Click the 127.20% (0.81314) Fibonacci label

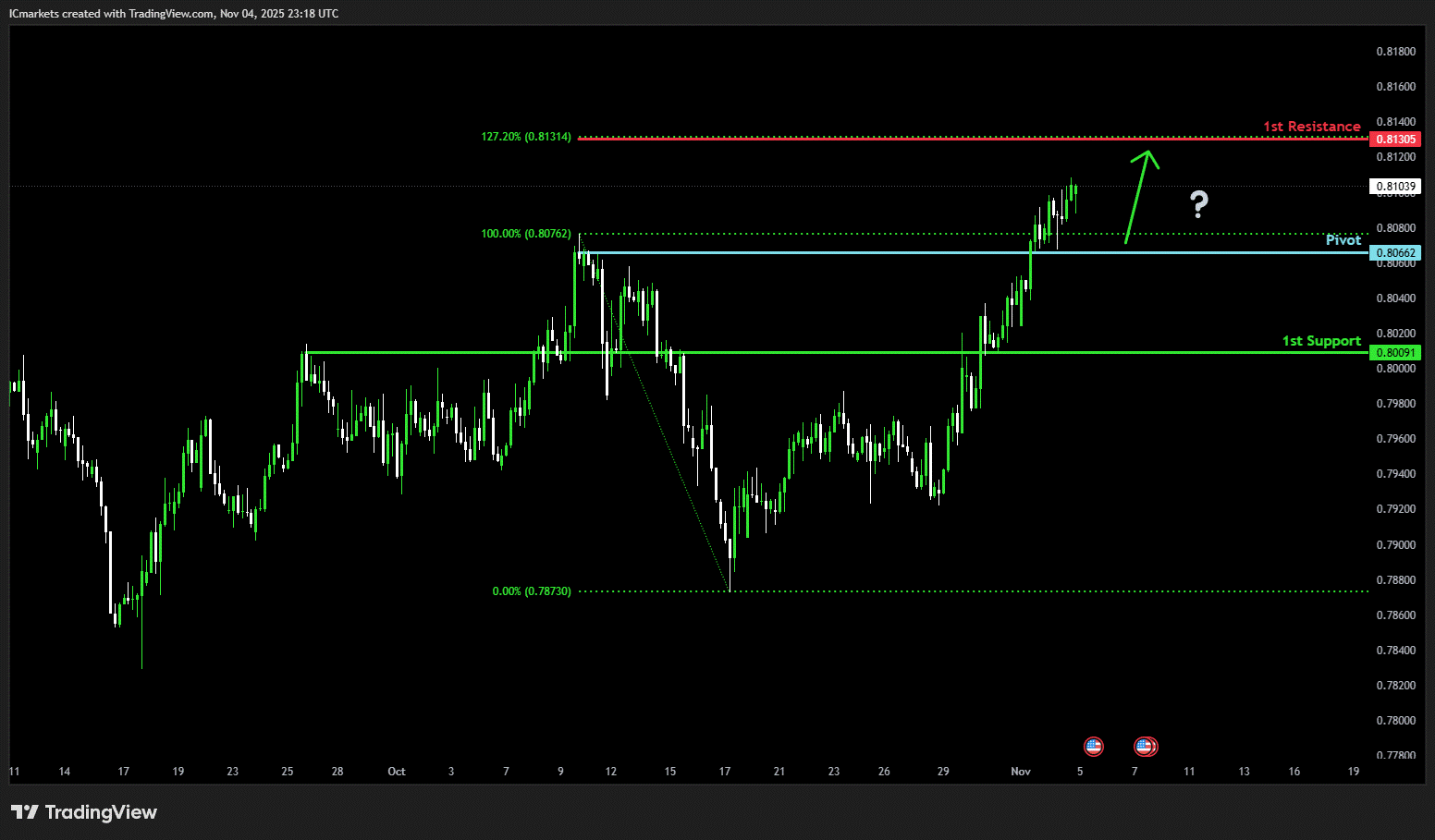tap(525, 137)
